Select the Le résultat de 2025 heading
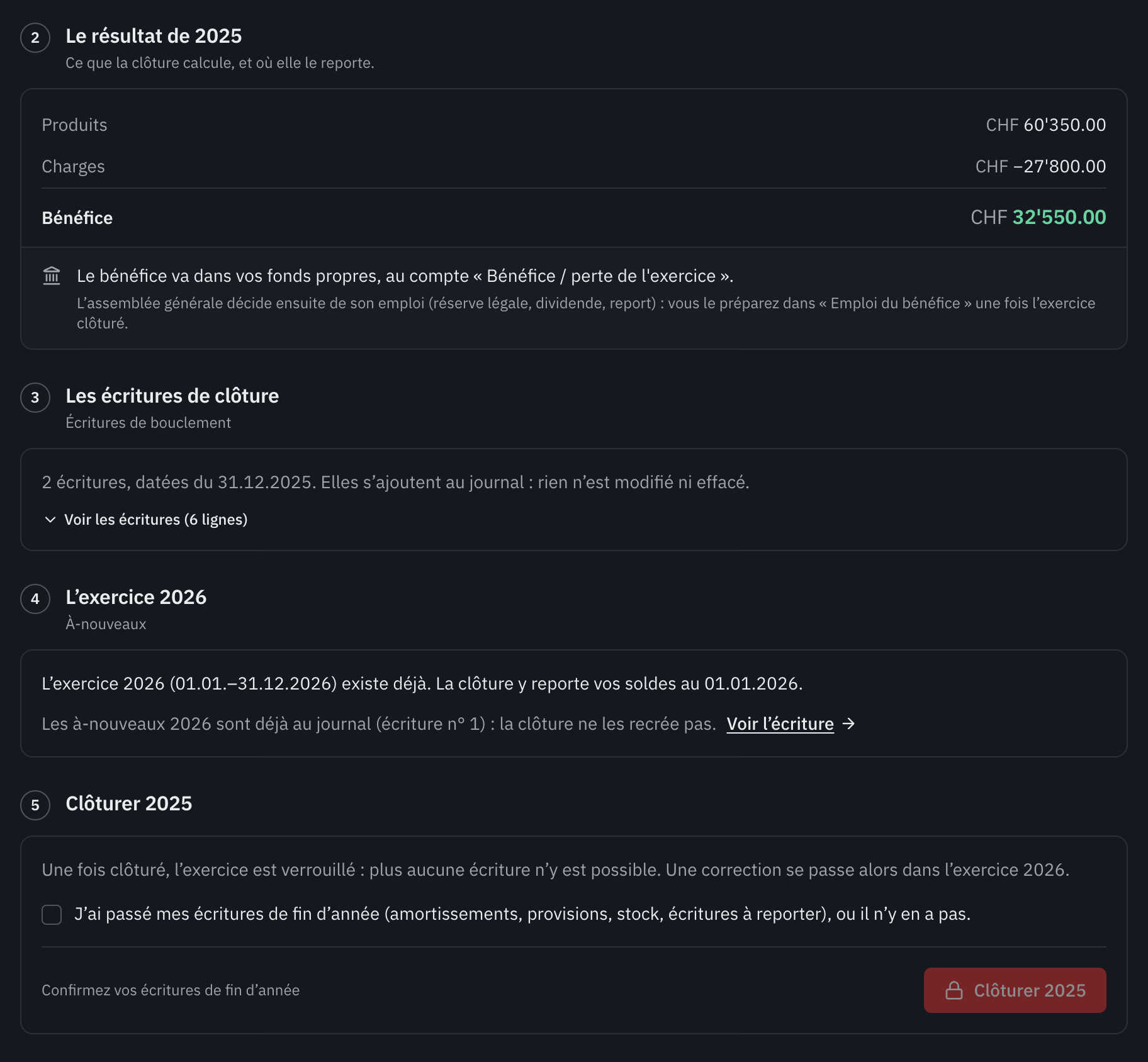This screenshot has width=1148, height=1062. 154,36
